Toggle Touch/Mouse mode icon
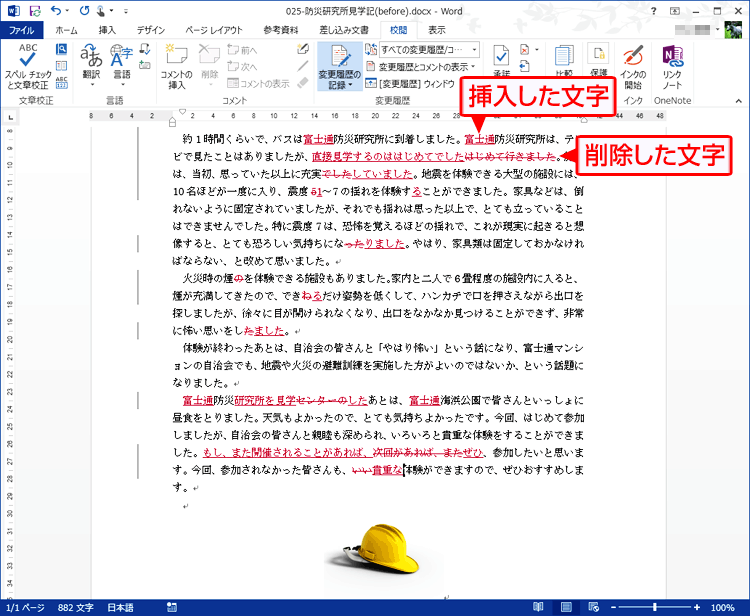 [x=102, y=11]
